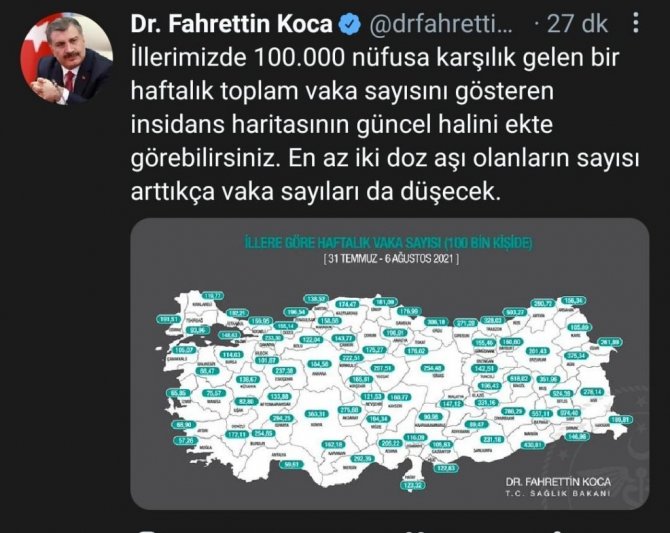Click the 174.47 value label on map
The width and height of the screenshot is (670, 533).
pos(347,304)
